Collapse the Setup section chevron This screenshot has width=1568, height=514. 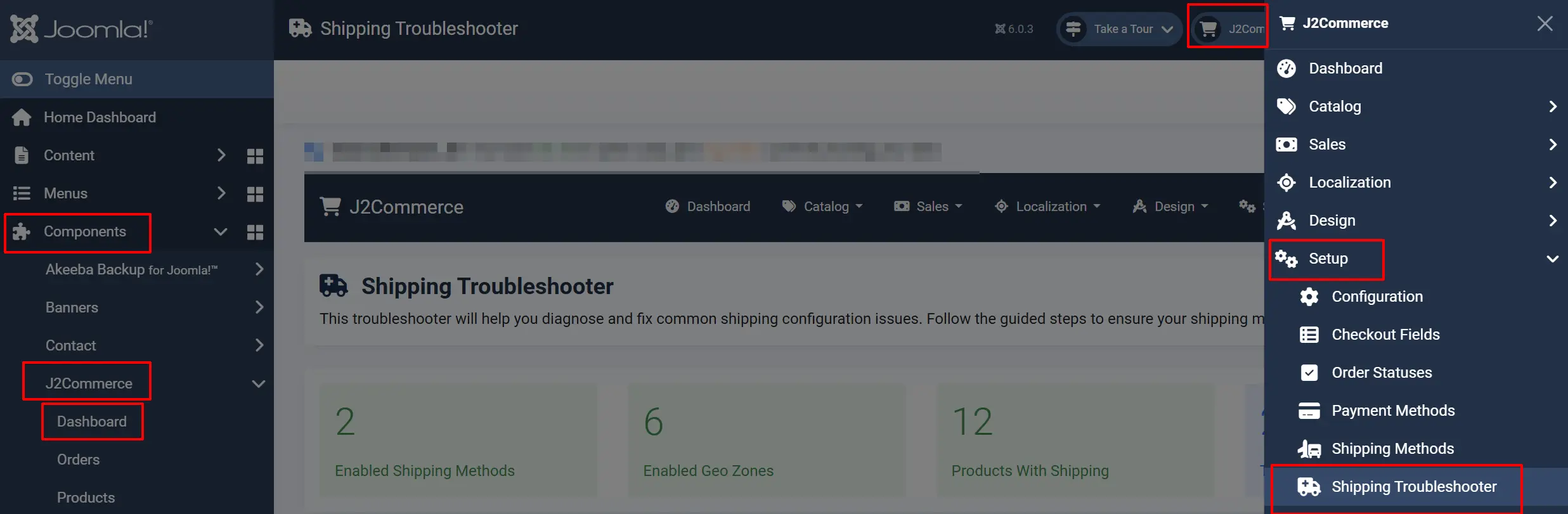[x=1553, y=259]
